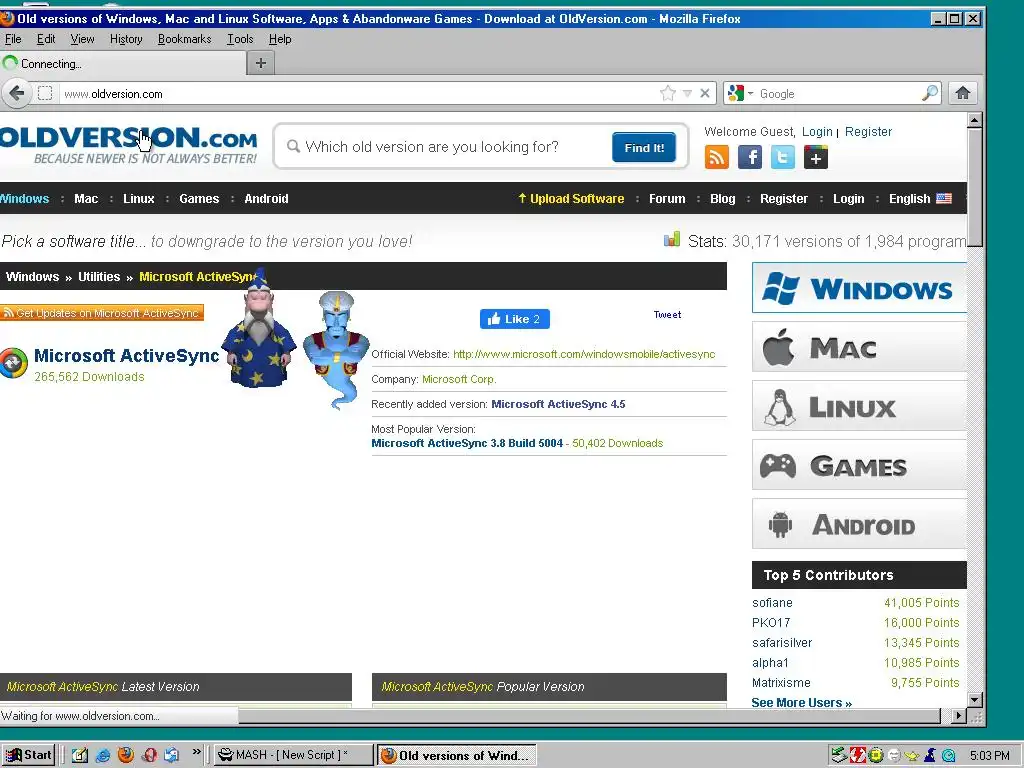Click contributor safarisilver in the list
This screenshot has width=1024, height=768.
[782, 643]
